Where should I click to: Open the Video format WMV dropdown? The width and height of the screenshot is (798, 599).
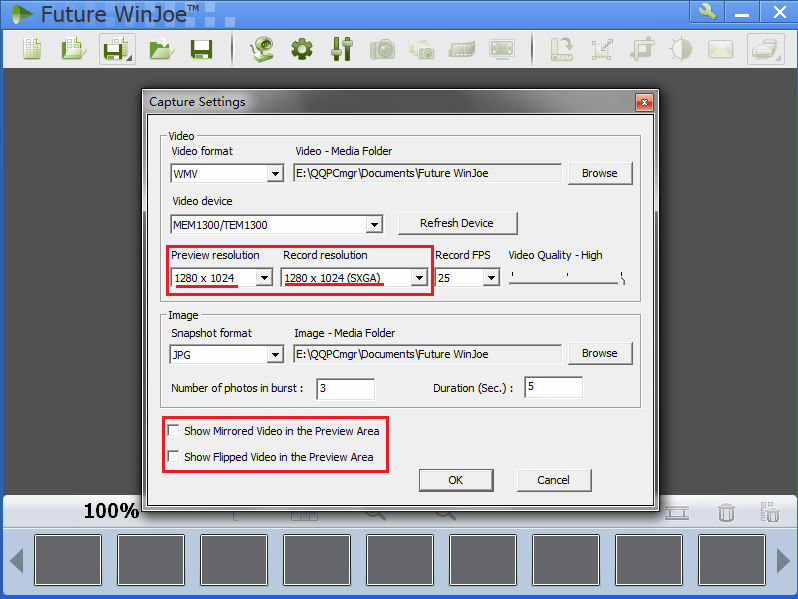pos(275,174)
